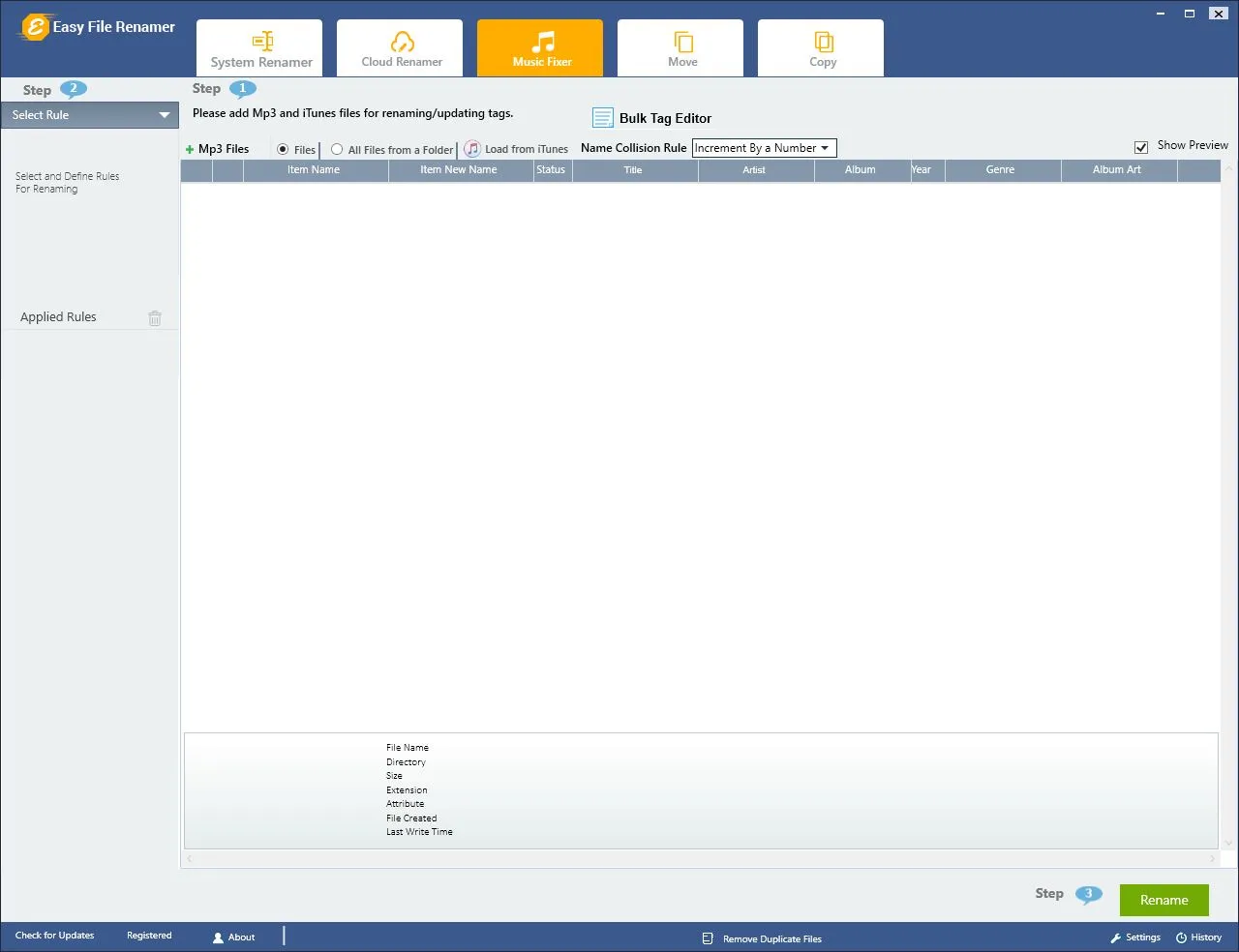Viewport: 1239px width, 952px height.
Task: Add Mp3 Files using the green plus
Action: click(217, 148)
